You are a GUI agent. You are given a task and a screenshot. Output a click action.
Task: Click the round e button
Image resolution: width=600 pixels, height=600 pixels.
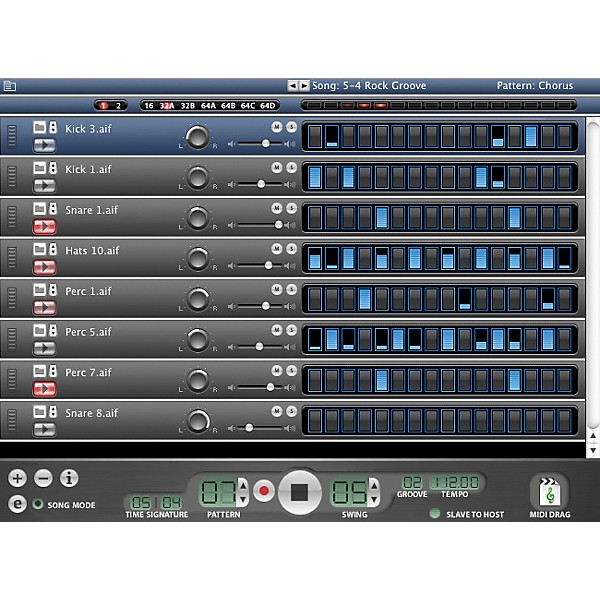pos(18,504)
